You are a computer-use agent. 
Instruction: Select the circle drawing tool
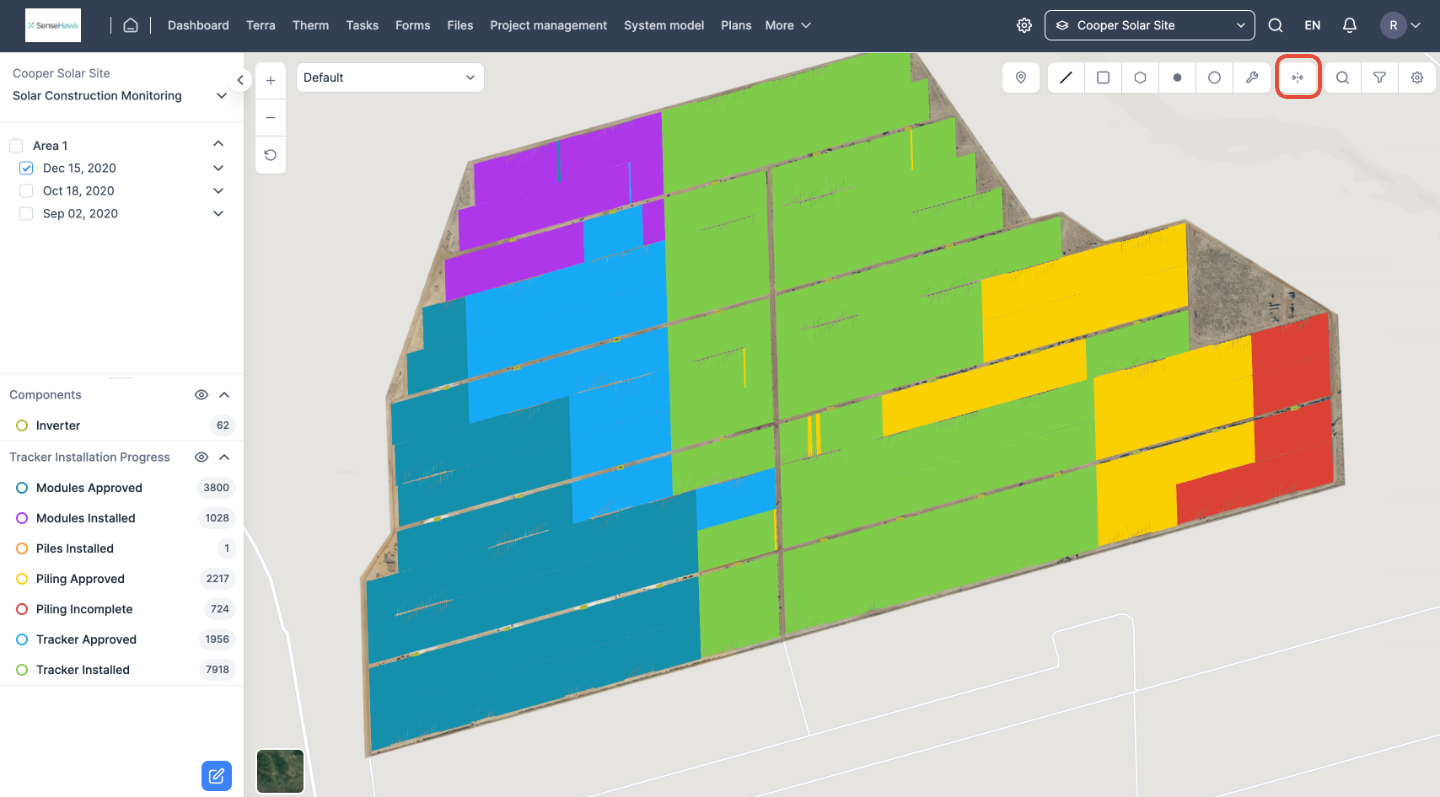pyautogui.click(x=1214, y=77)
